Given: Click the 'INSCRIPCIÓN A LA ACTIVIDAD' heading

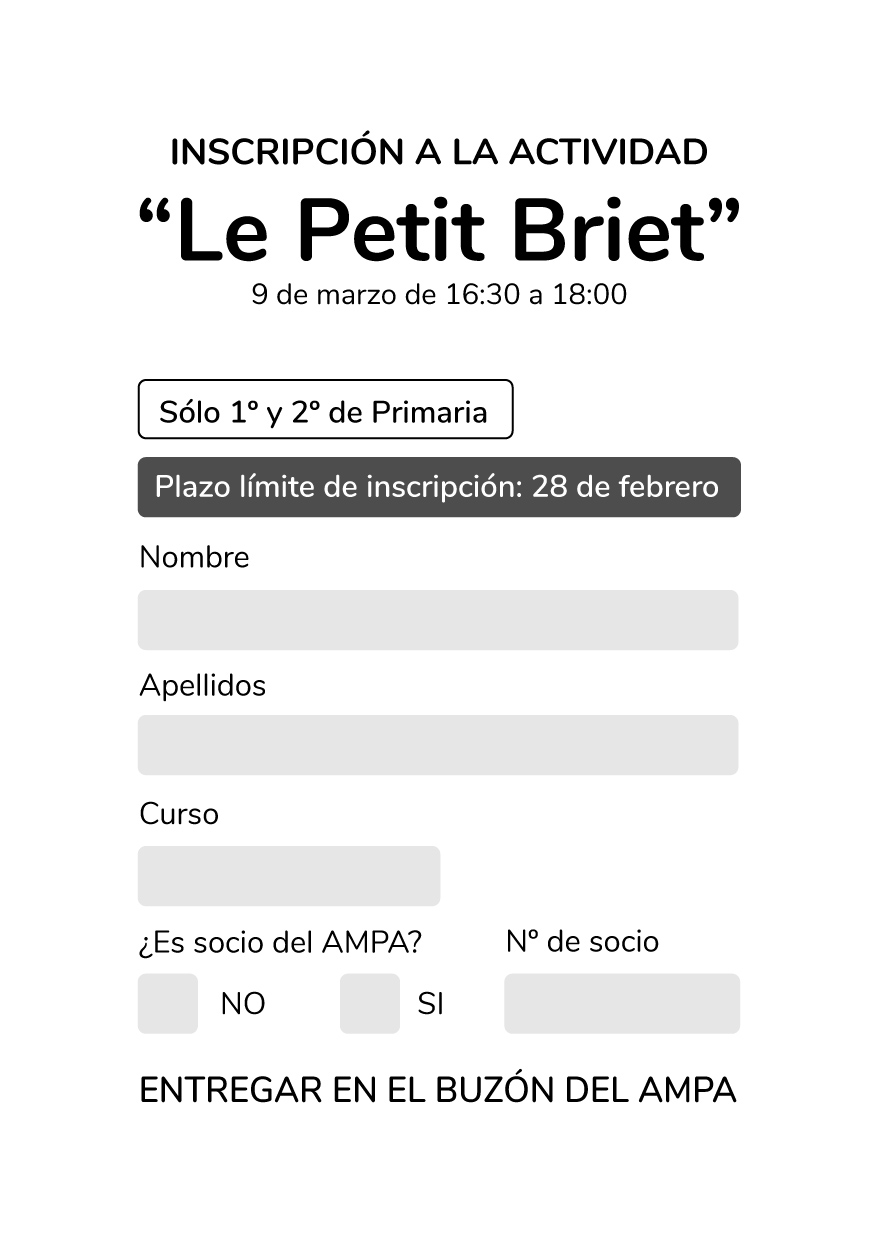Looking at the screenshot, I should 439,152.
